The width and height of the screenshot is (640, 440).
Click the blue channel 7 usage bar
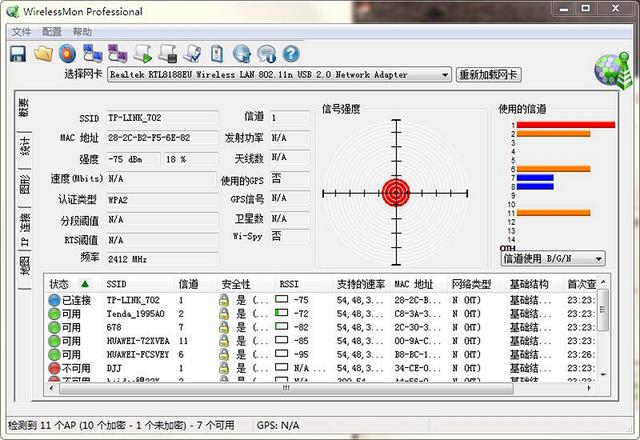point(535,178)
